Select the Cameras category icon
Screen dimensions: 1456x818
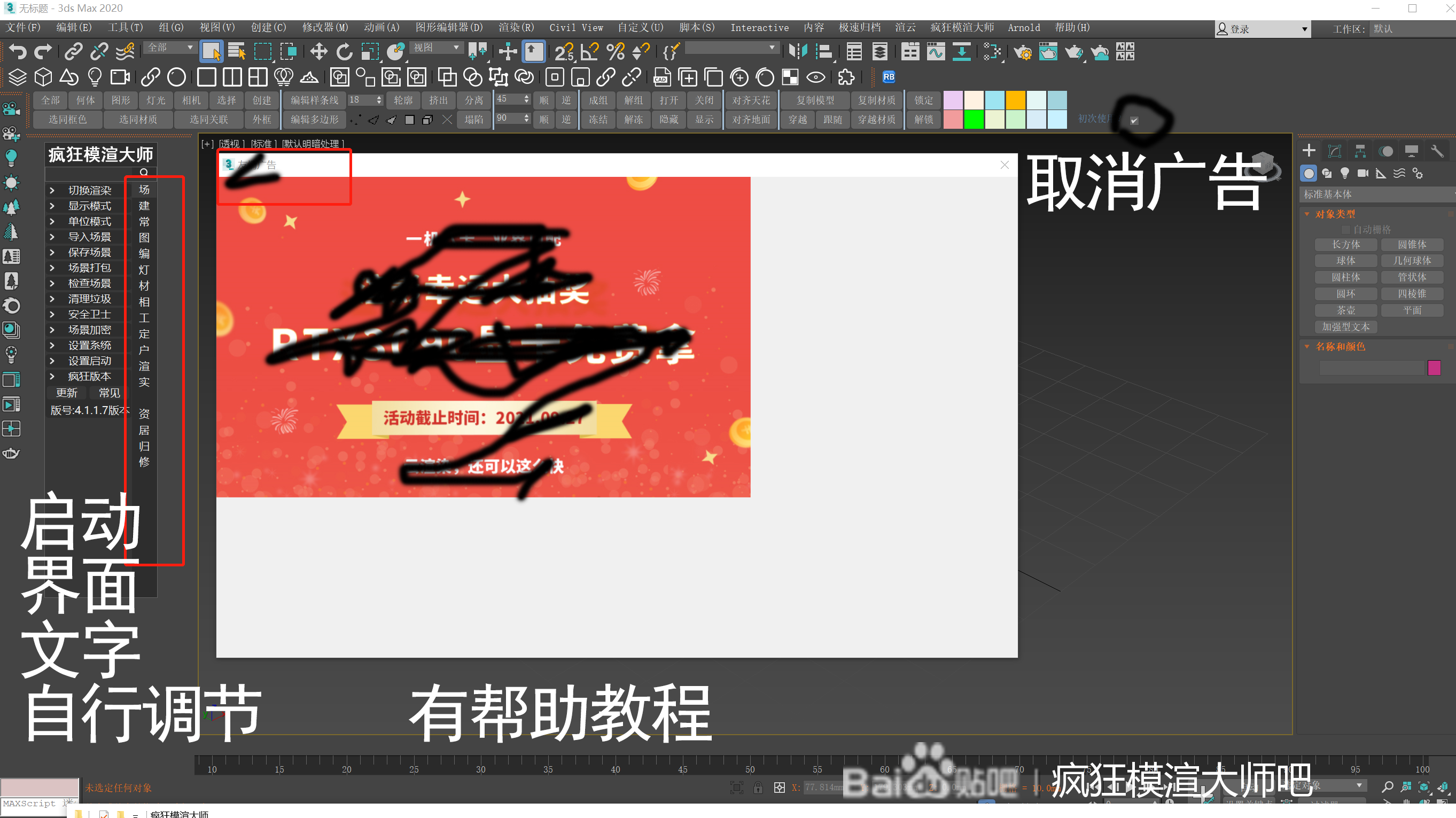point(1364,174)
